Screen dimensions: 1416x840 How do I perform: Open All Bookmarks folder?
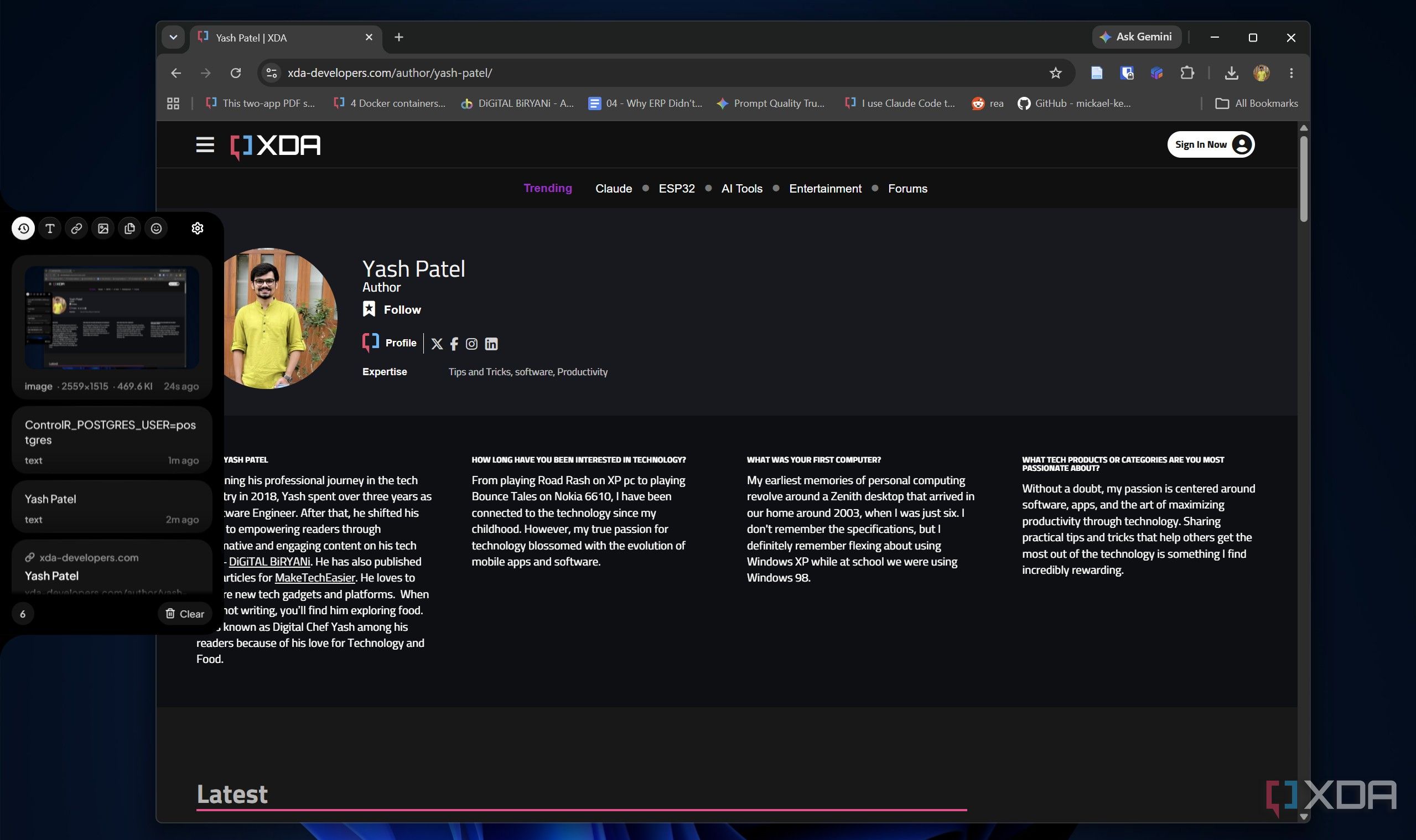point(1257,103)
